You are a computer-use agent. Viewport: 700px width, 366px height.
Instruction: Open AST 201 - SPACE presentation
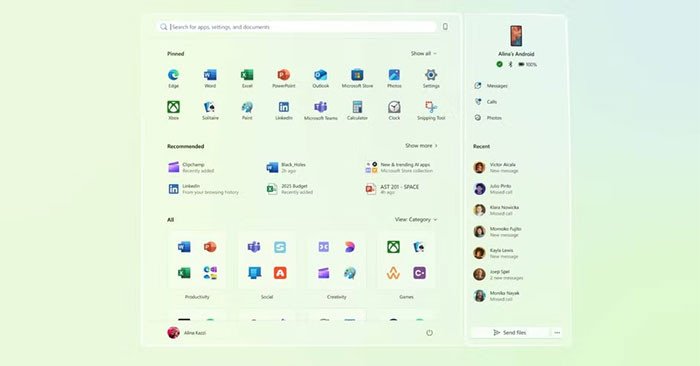[x=392, y=189]
